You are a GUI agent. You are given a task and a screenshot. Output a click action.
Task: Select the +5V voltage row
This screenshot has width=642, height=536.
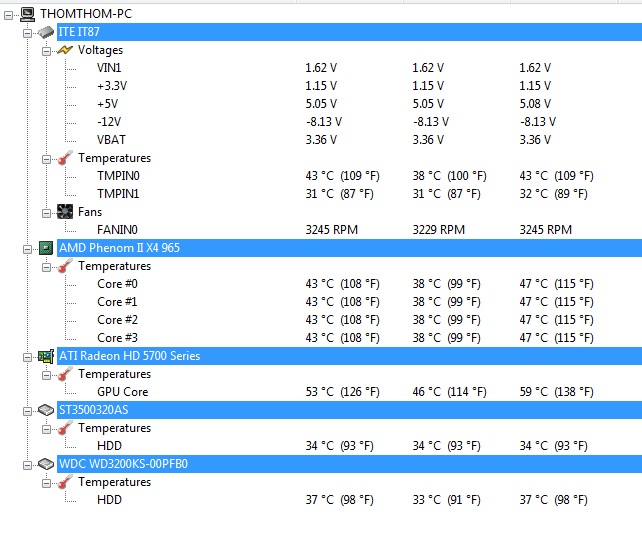pyautogui.click(x=349, y=104)
